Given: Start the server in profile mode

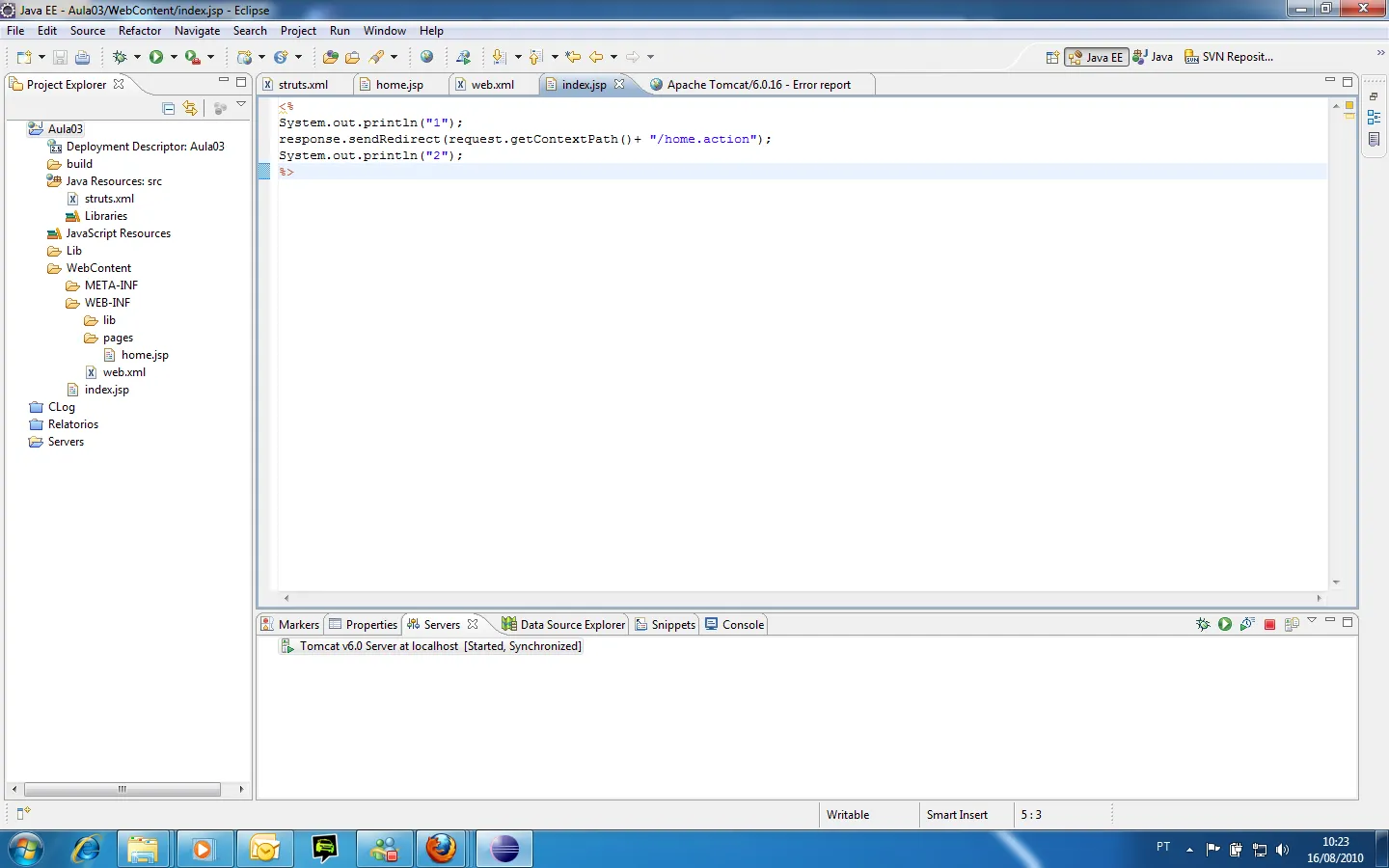Looking at the screenshot, I should (x=1247, y=624).
